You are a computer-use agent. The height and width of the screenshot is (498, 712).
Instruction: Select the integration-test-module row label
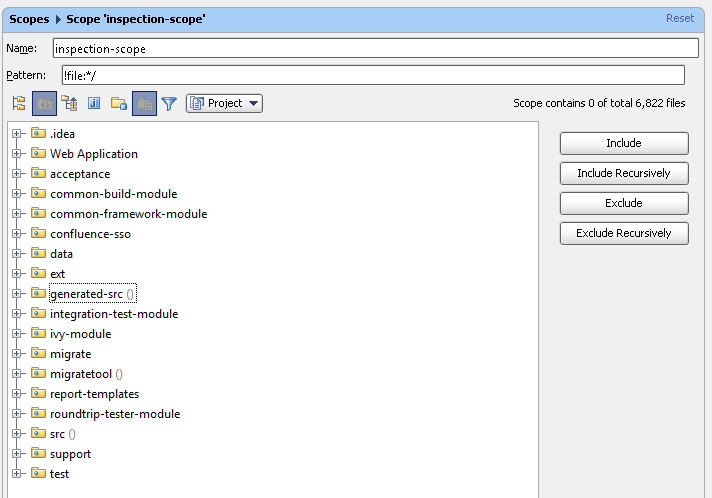(114, 314)
